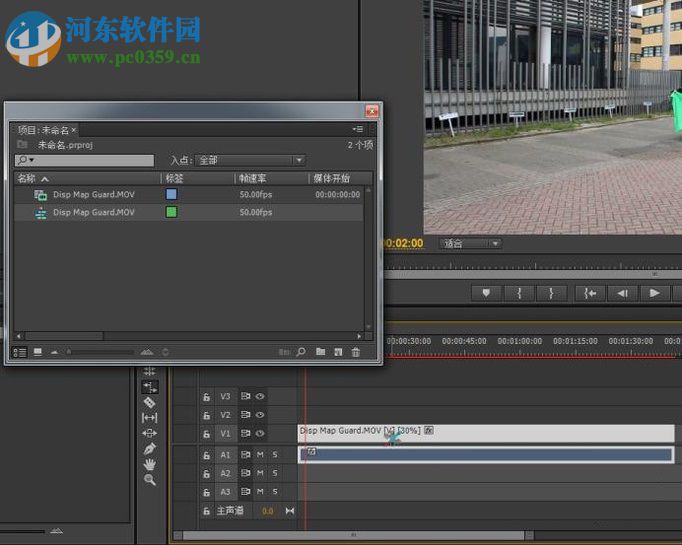
Task: Mute audio track A3
Action: tap(260, 492)
